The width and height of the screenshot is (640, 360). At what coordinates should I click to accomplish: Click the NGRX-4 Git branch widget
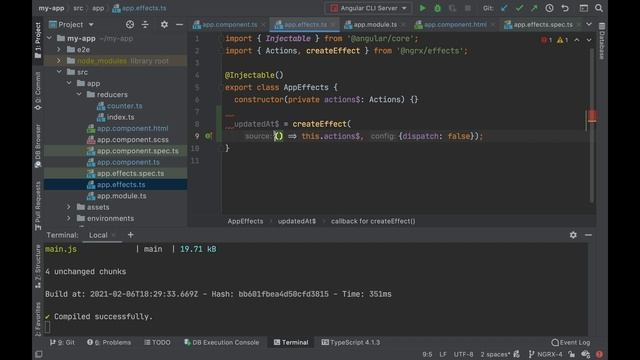coord(545,354)
